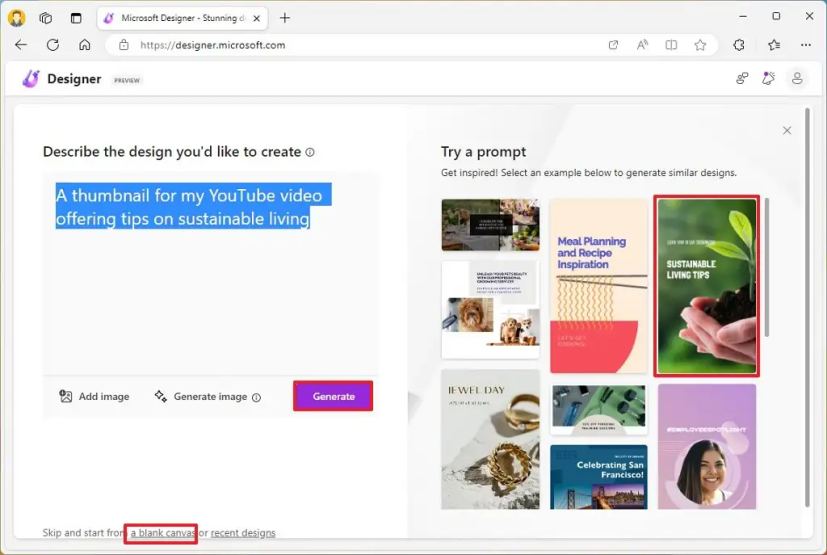Open the tab actions menu icon
Image resolution: width=827 pixels, height=555 pixels.
(x=76, y=18)
